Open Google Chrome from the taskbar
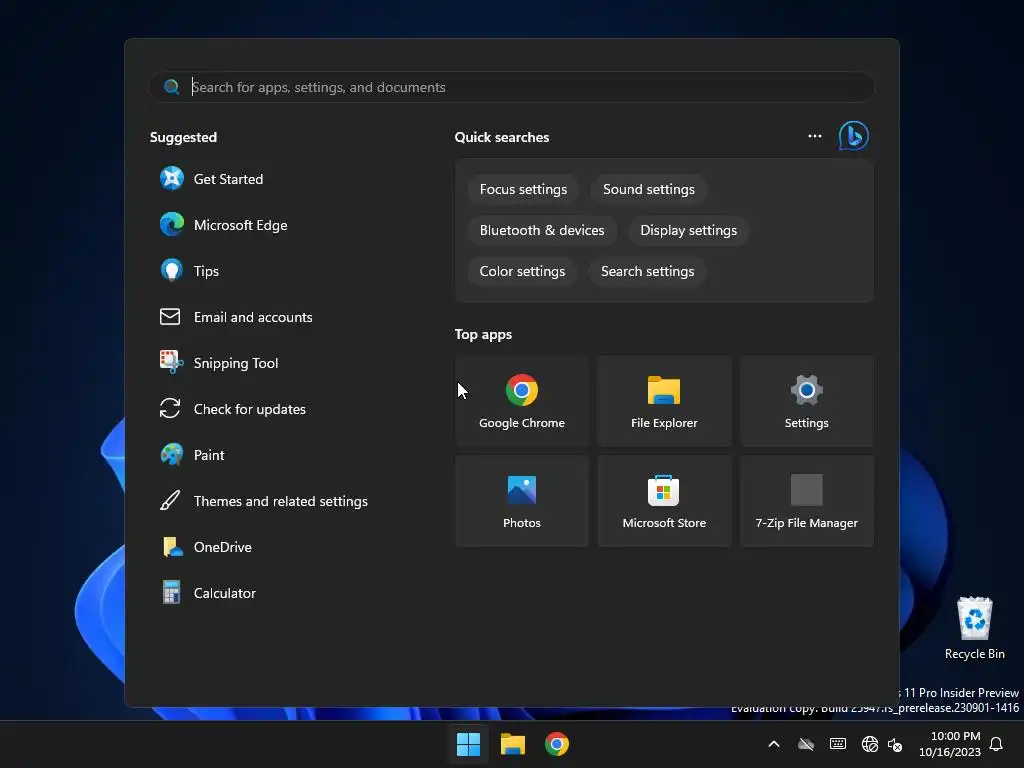The height and width of the screenshot is (768, 1024). click(x=557, y=744)
